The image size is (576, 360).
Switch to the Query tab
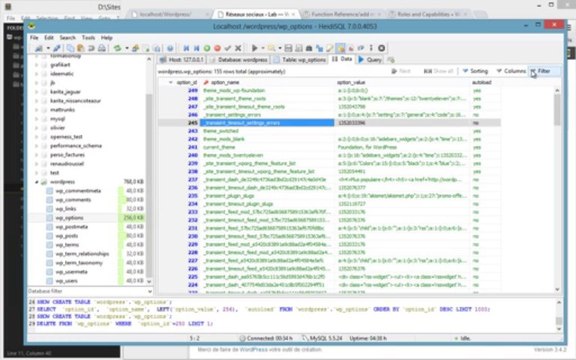tap(370, 60)
